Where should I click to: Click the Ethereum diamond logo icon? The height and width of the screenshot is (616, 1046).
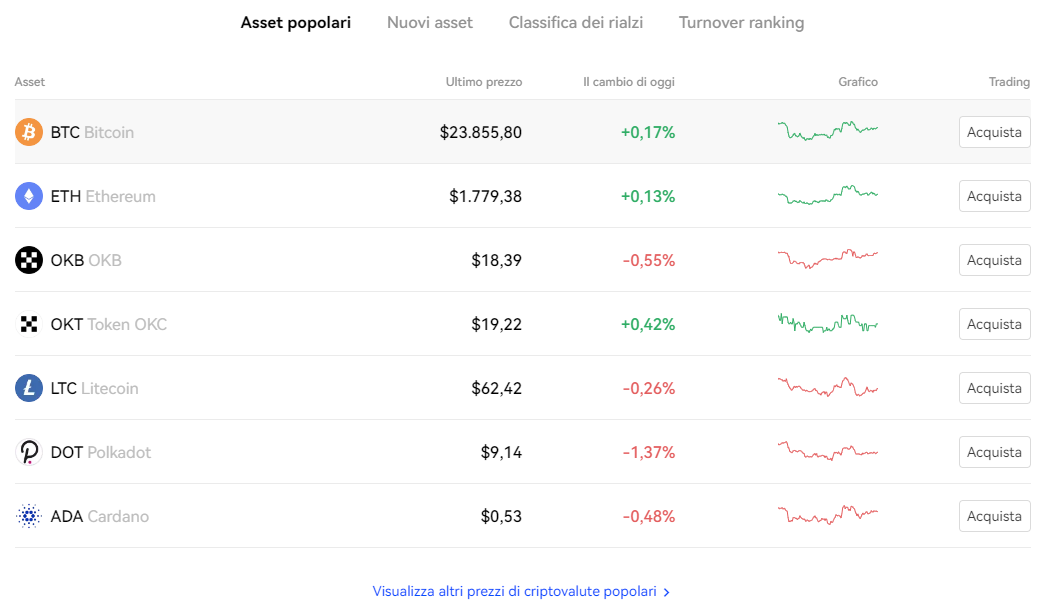point(29,196)
